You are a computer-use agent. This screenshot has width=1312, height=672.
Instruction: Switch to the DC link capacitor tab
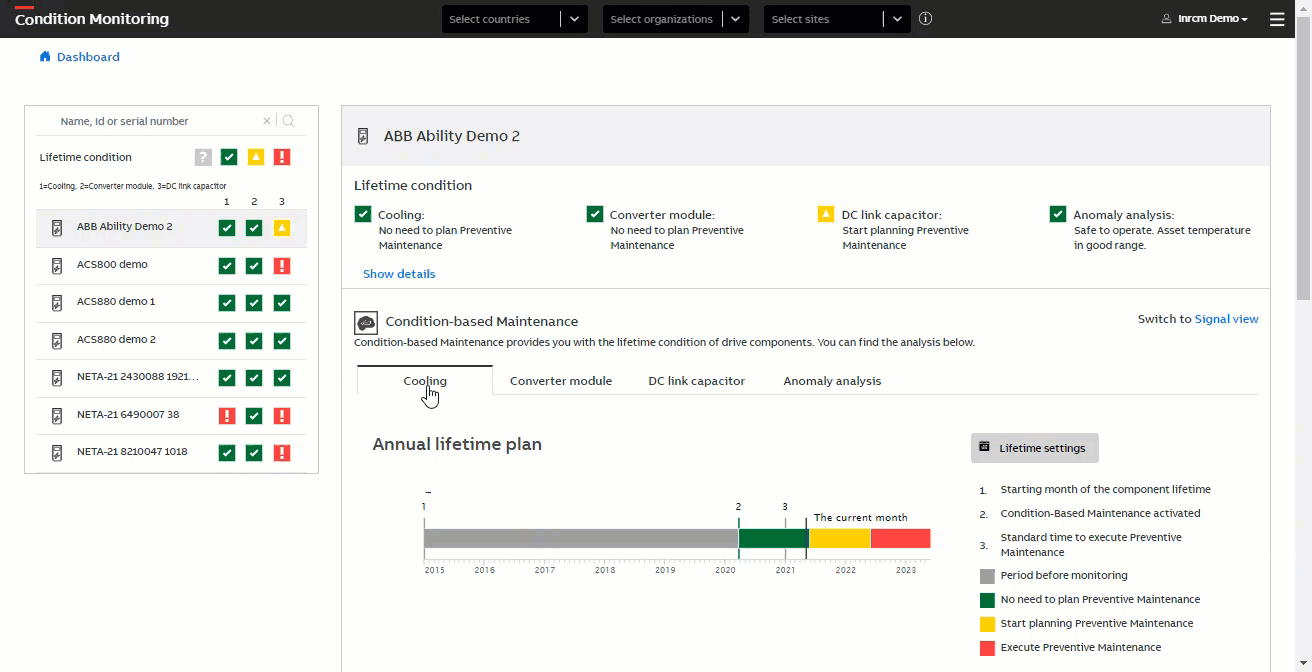[697, 381]
